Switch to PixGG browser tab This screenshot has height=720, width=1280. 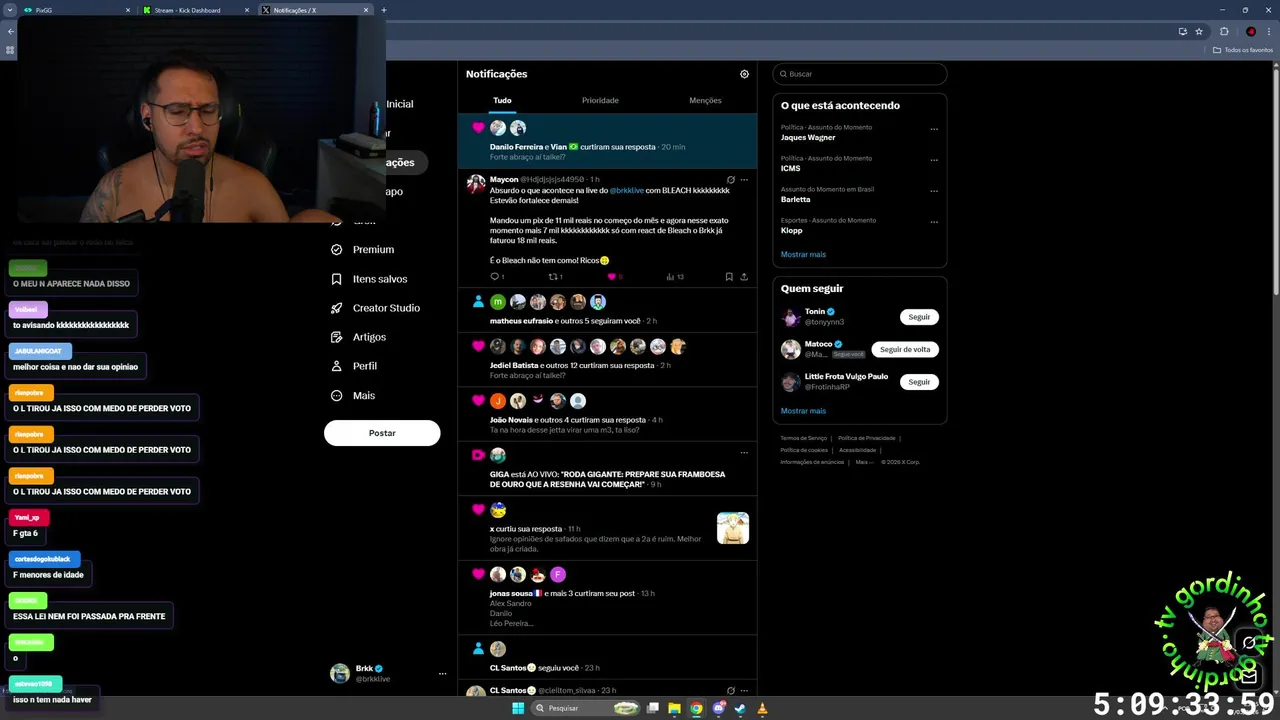(x=77, y=10)
